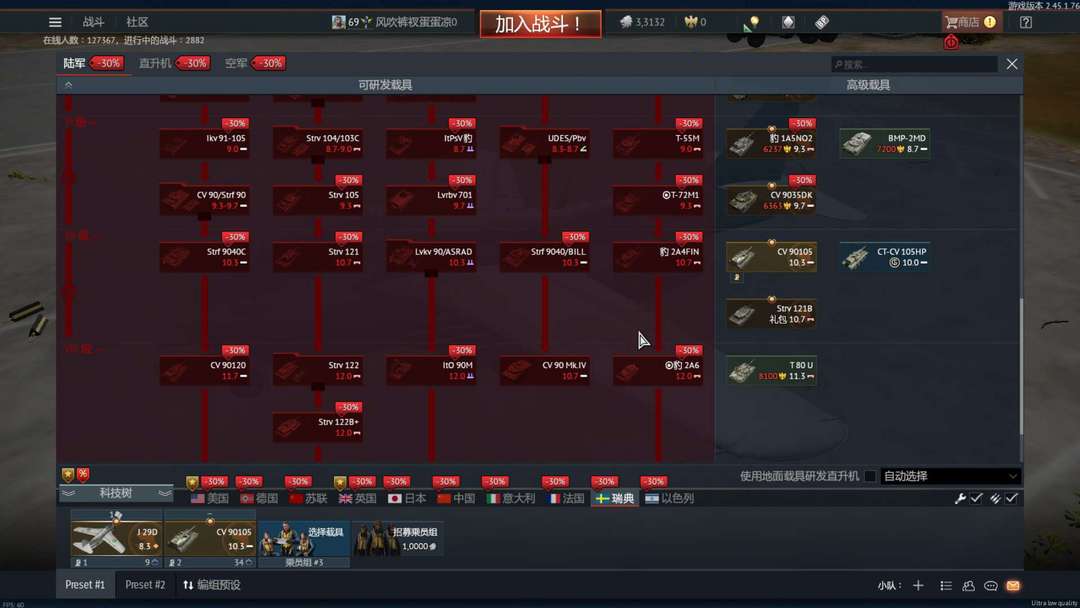
Task: Add a squad member with plus icon
Action: coord(918,585)
